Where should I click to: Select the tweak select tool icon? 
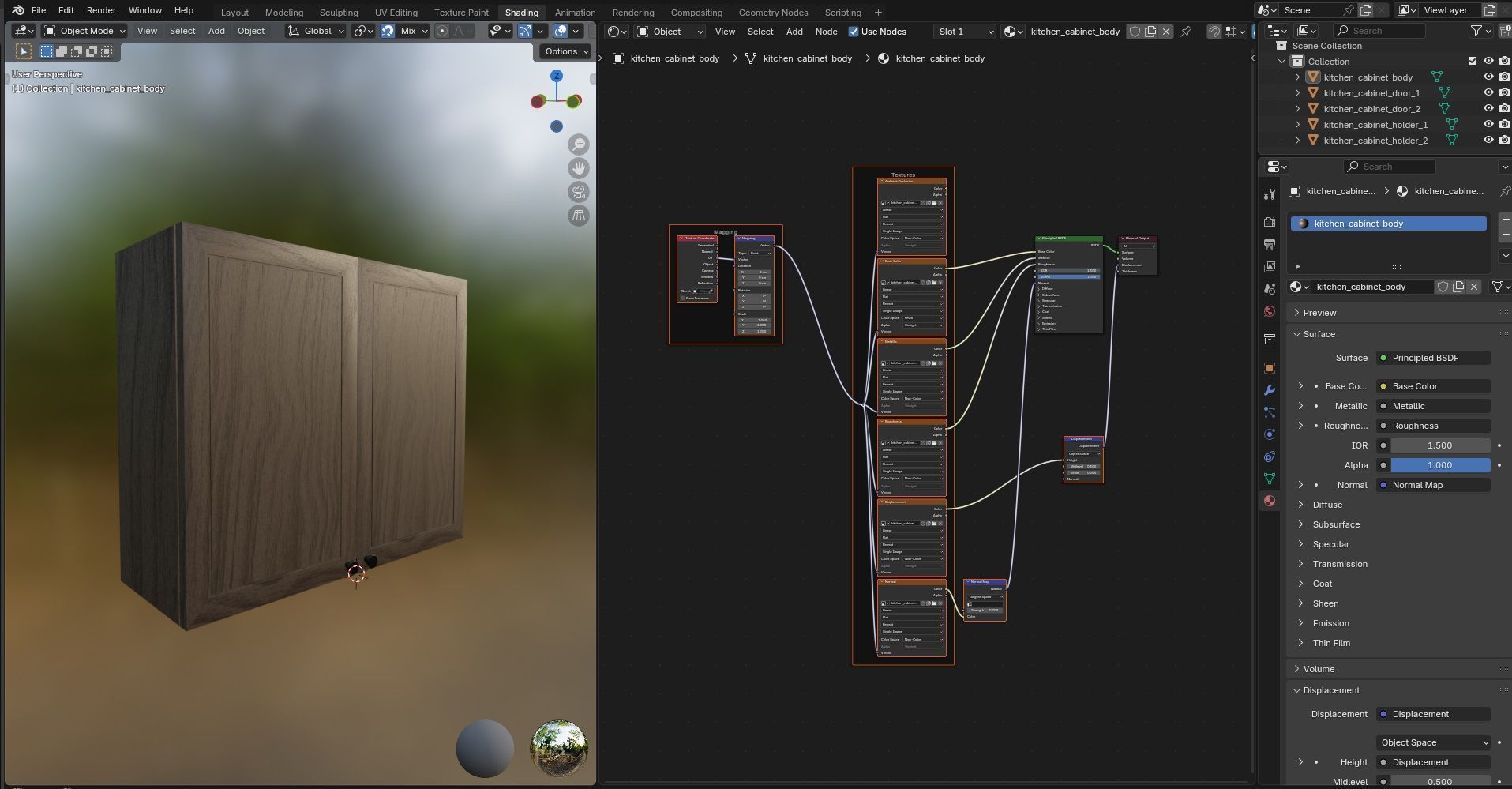click(x=24, y=51)
